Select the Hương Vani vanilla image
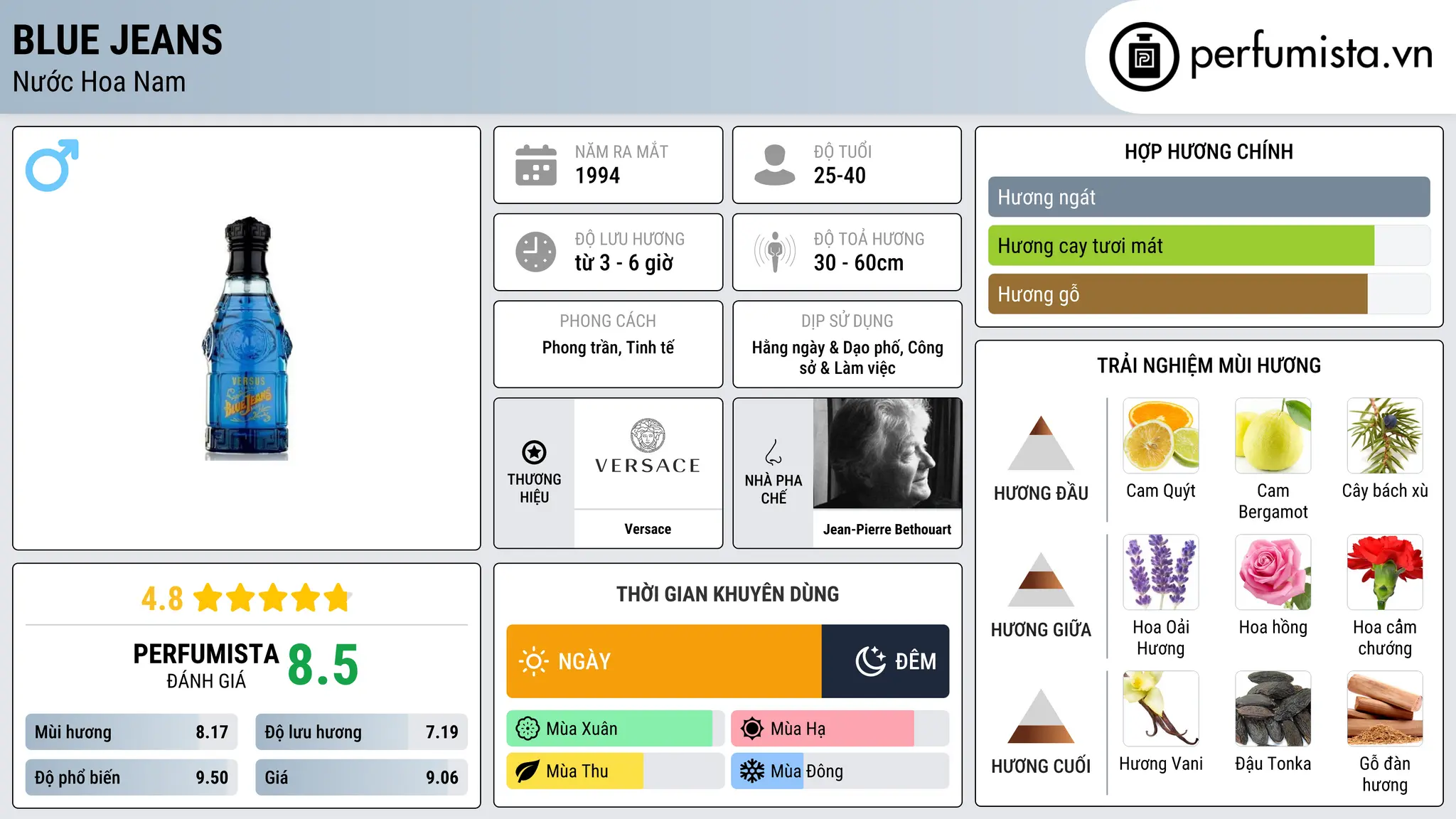Screen dimensions: 1456x819 click(1161, 709)
